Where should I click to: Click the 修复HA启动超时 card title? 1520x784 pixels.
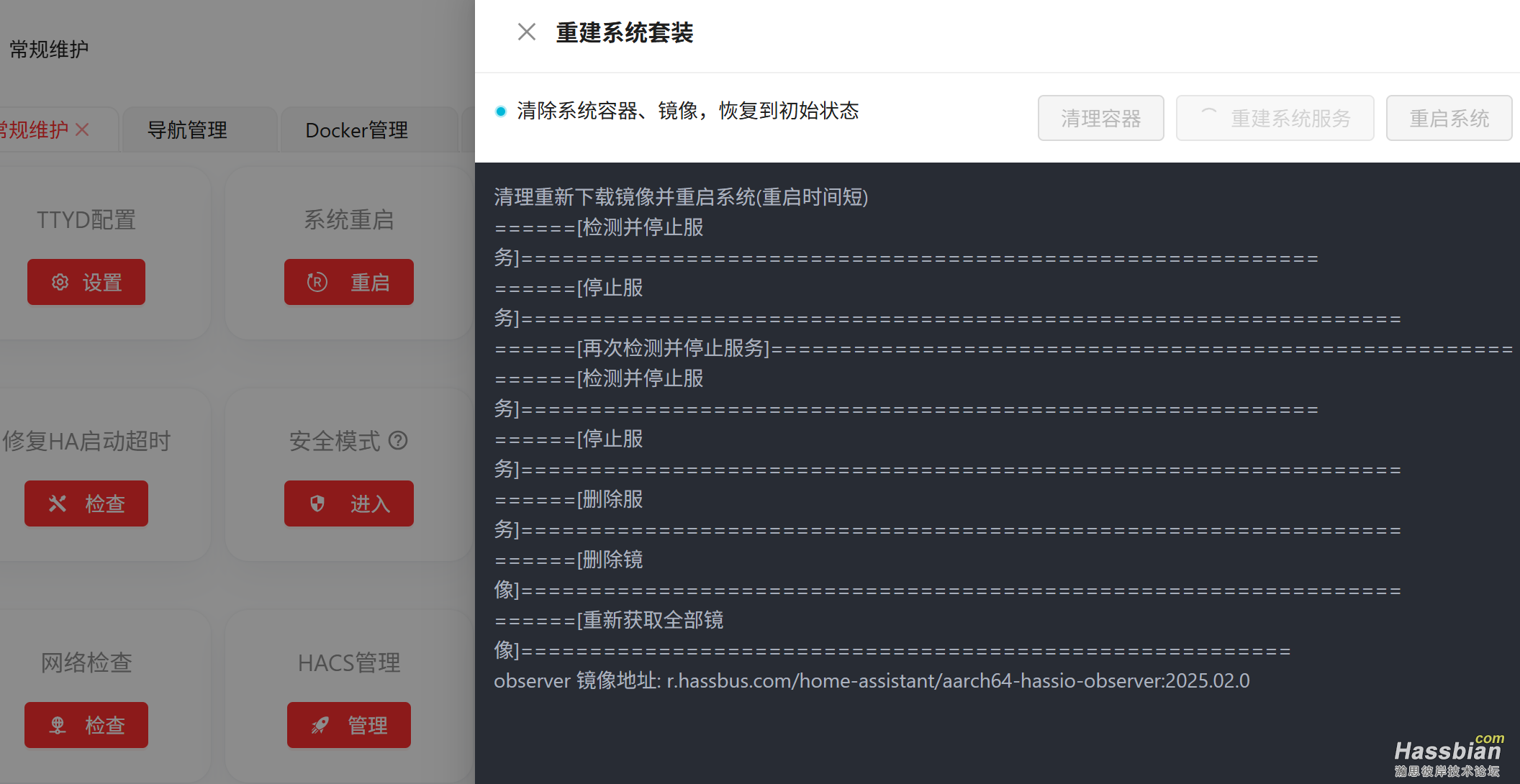(86, 441)
